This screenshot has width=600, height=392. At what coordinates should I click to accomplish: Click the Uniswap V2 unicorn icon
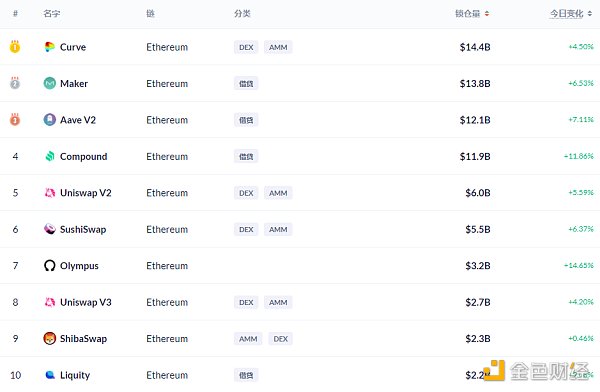pos(50,193)
